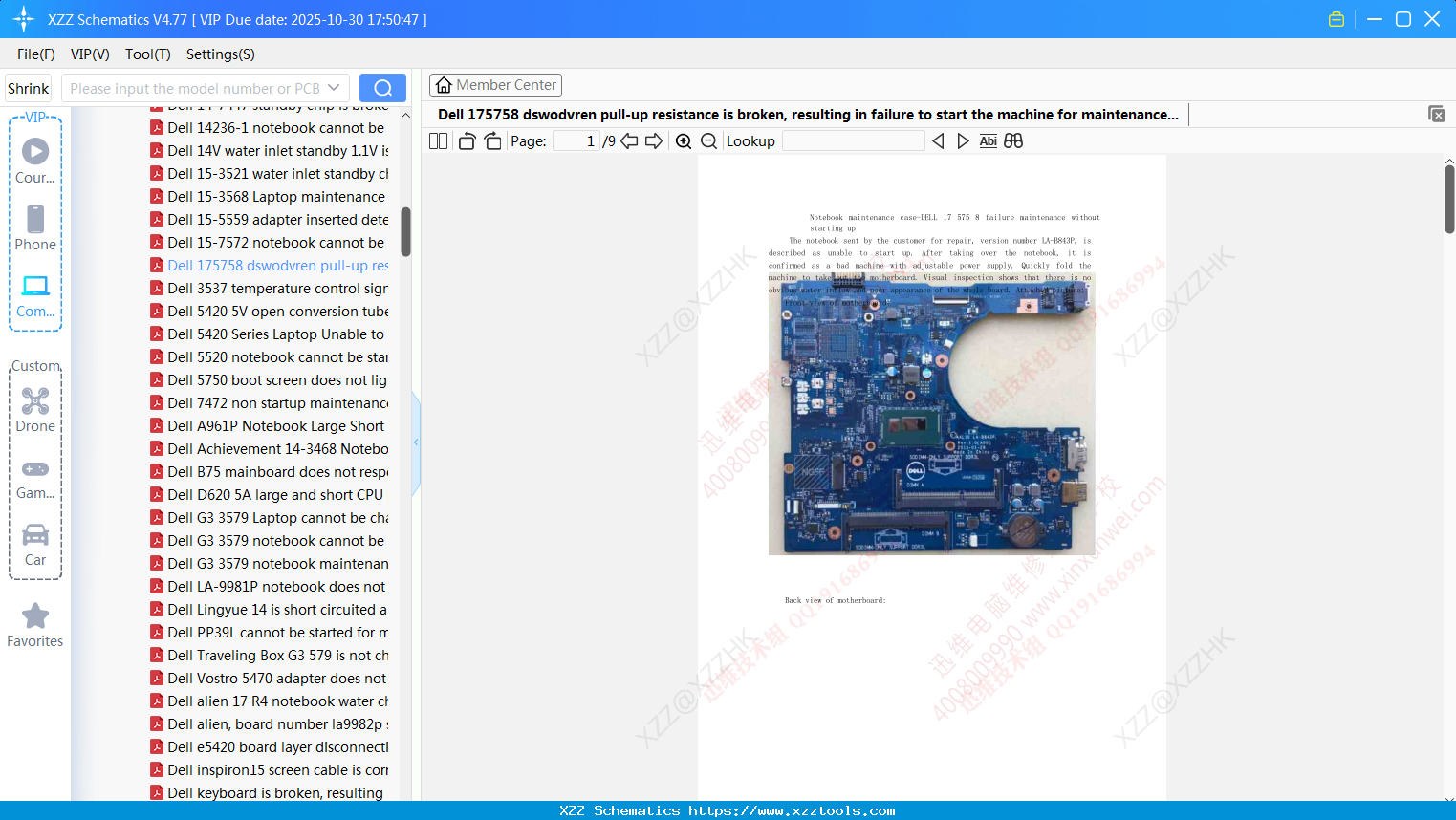The image size is (1456, 820).
Task: Click the document viewer scrollbar thumb
Action: 1449,199
